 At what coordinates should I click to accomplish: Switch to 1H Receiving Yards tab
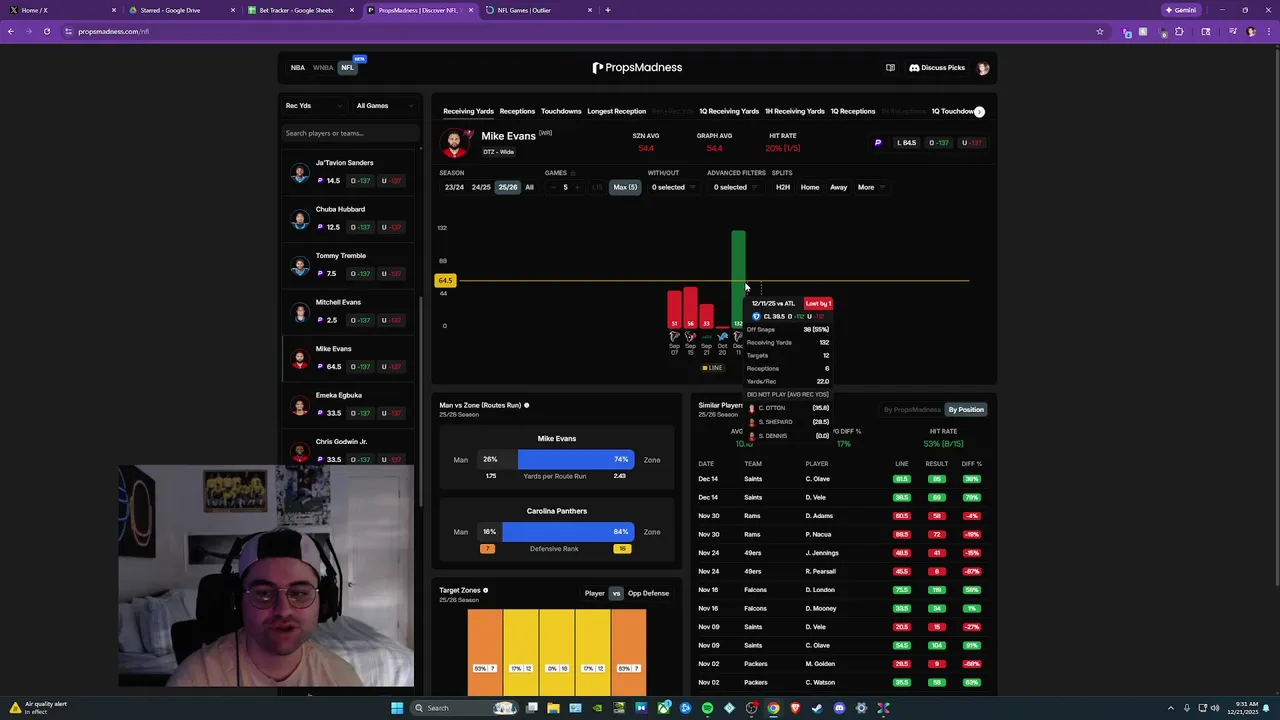pos(795,111)
